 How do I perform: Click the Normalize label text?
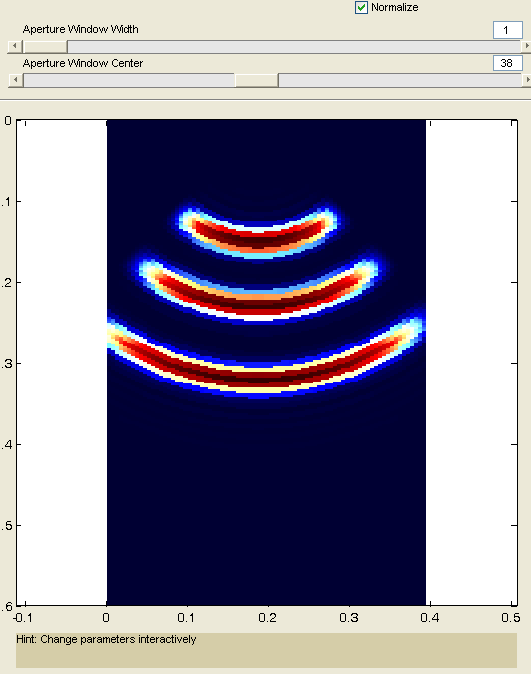coord(394,7)
